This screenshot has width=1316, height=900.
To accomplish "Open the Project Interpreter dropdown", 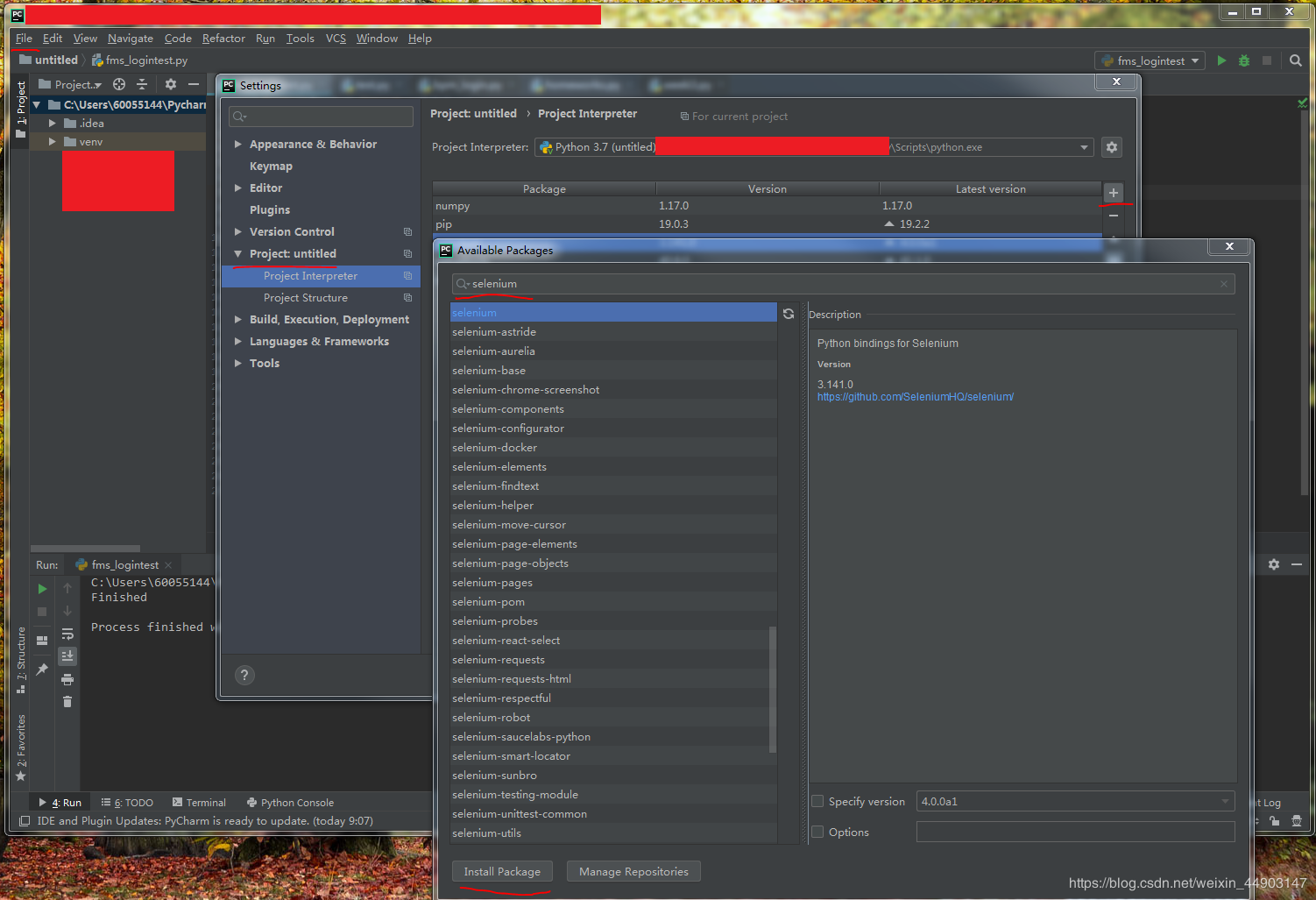I will pos(1084,147).
